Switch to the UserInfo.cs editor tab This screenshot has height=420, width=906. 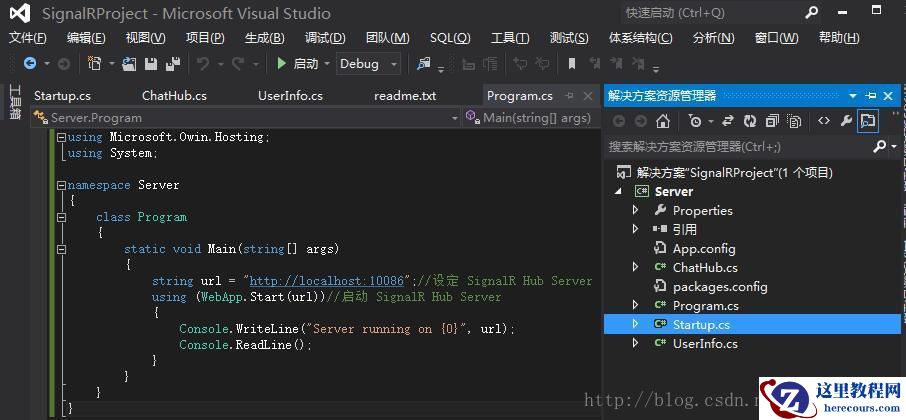coord(291,96)
